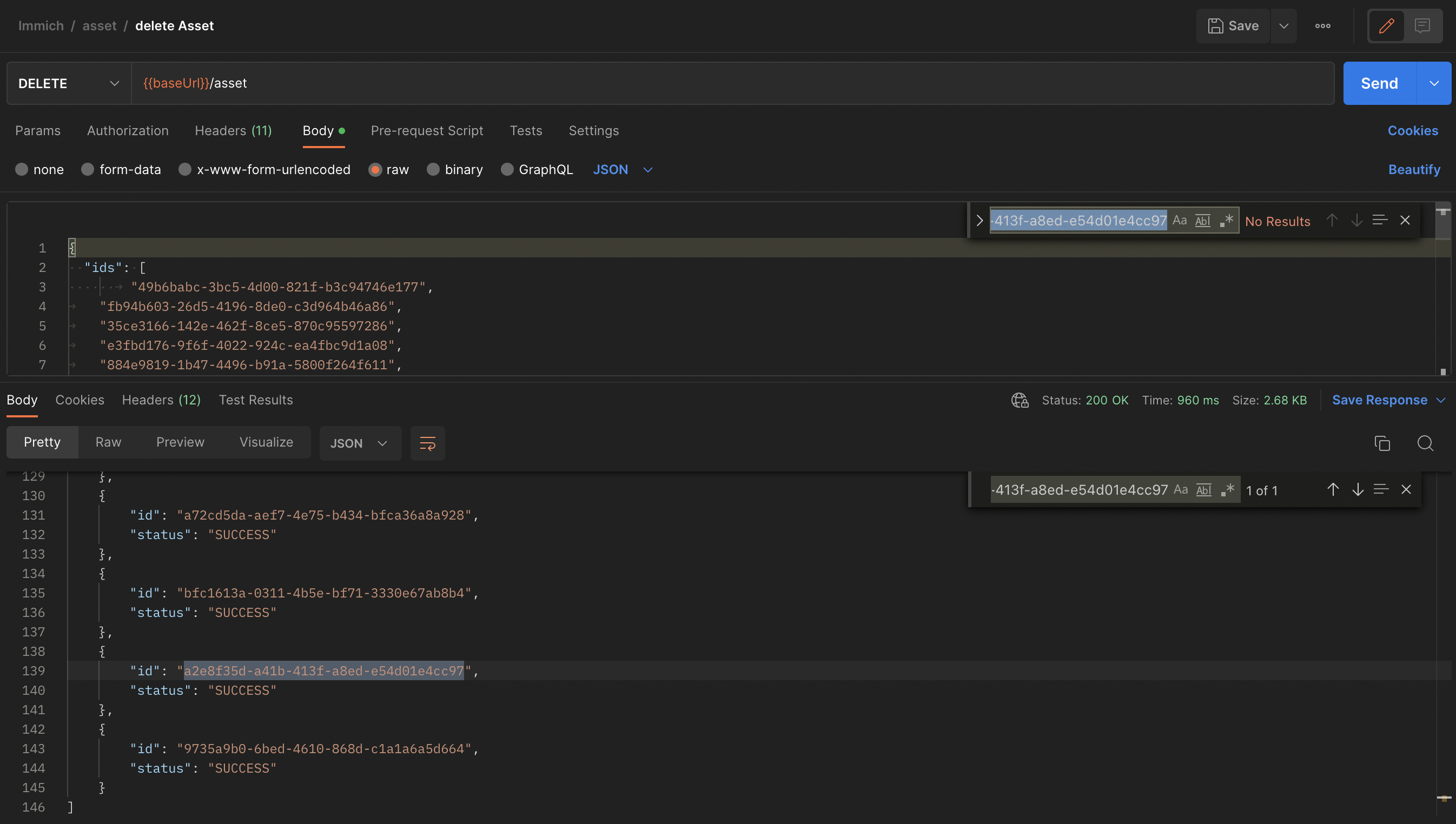Open the response JSON format dropdown
Viewport: 1456px width, 824px height.
360,443
